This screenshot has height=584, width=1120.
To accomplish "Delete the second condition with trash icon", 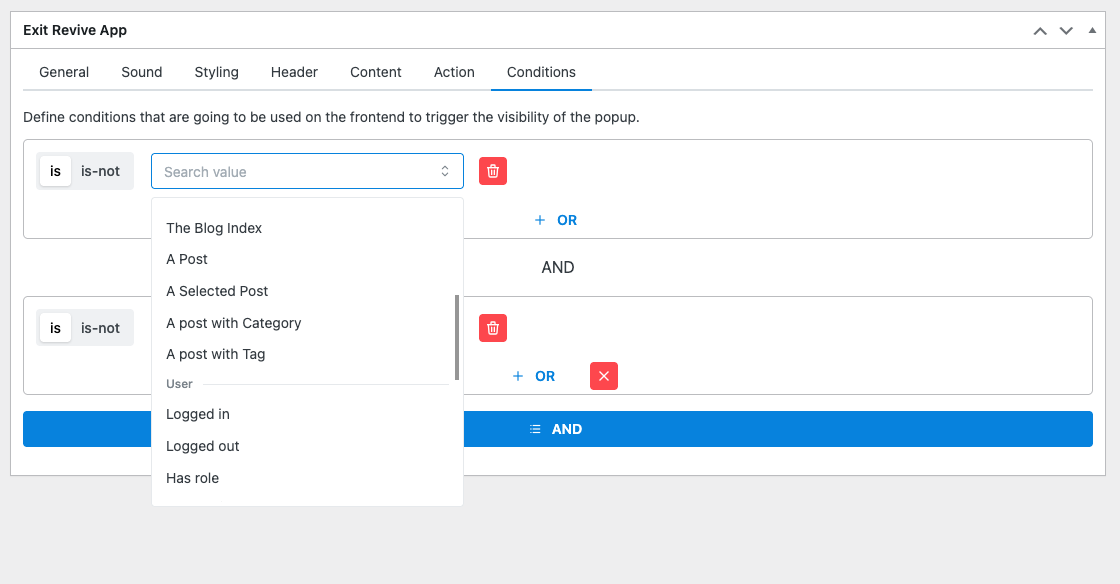I will (492, 328).
